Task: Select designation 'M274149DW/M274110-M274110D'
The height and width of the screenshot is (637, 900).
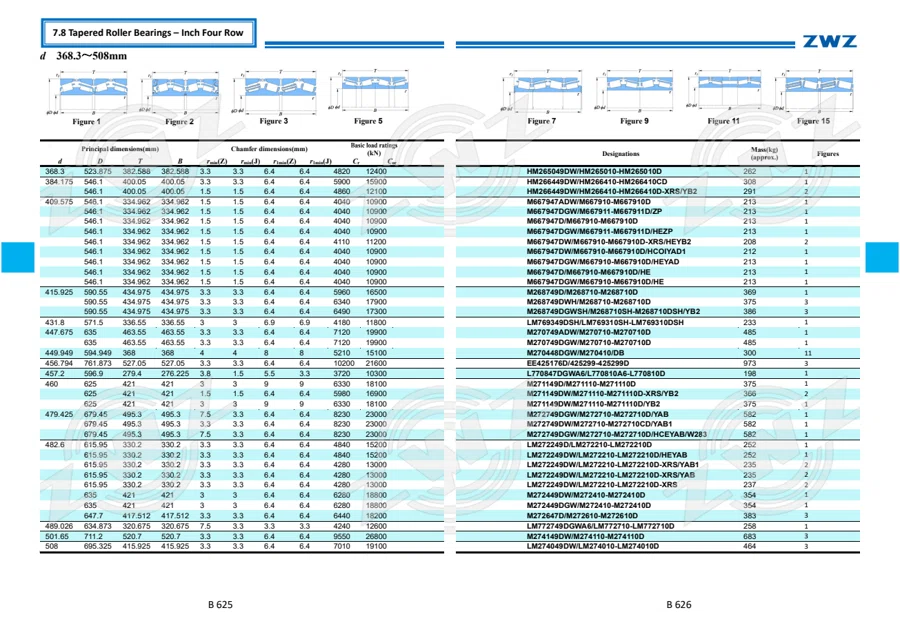Action: (x=585, y=537)
